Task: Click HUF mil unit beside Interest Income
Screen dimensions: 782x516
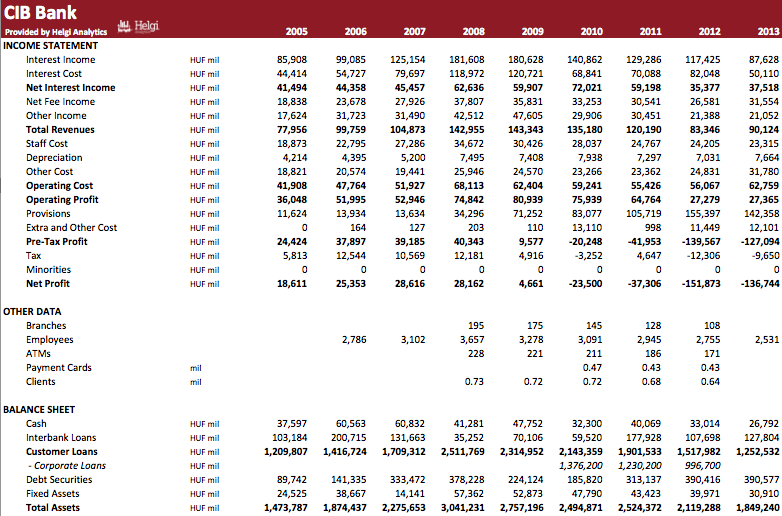Action: [204, 60]
